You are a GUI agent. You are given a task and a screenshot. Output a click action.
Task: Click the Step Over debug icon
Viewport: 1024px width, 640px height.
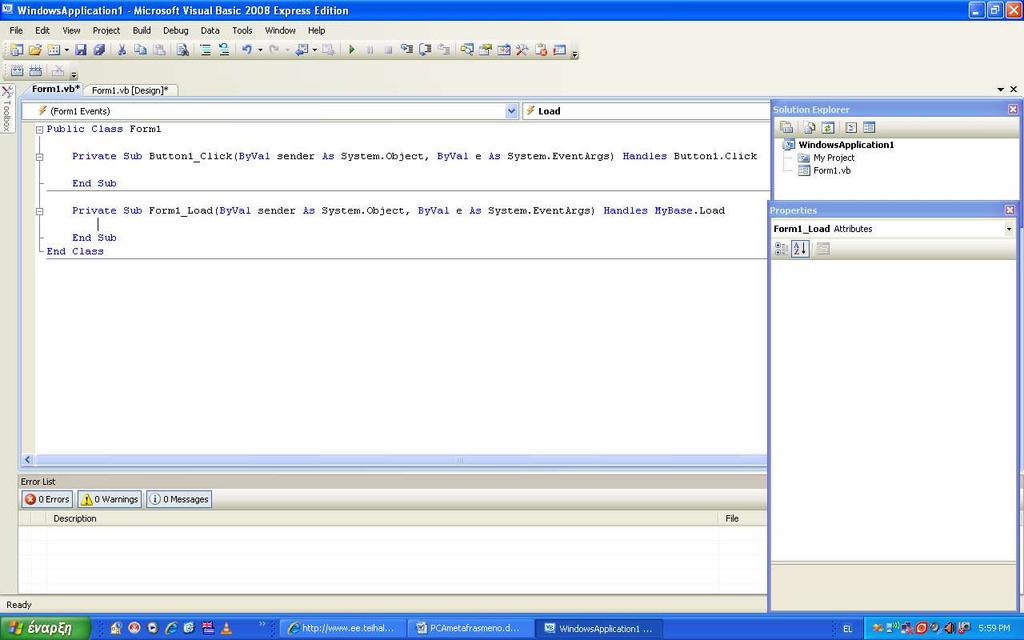tap(425, 50)
